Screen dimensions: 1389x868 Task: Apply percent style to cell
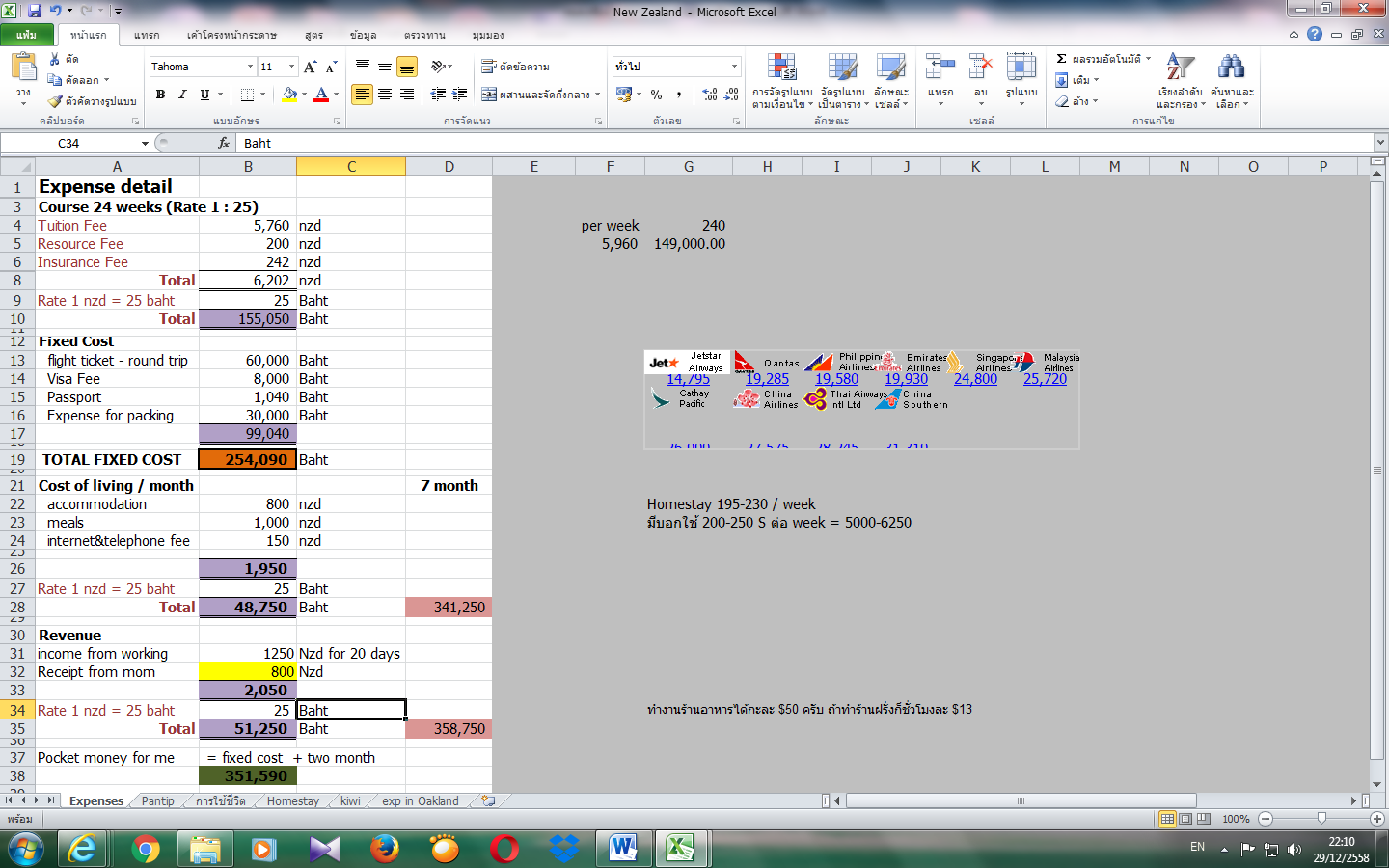pos(657,95)
